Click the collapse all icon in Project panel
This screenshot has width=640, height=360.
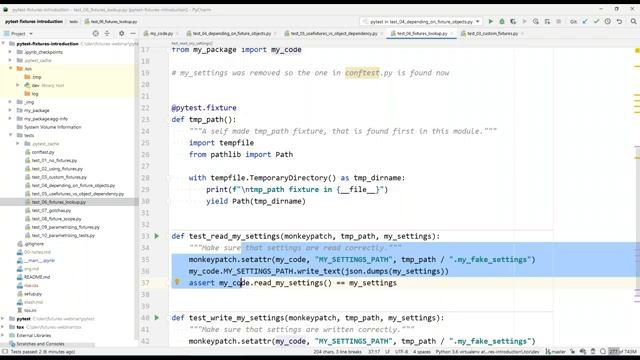107,33
